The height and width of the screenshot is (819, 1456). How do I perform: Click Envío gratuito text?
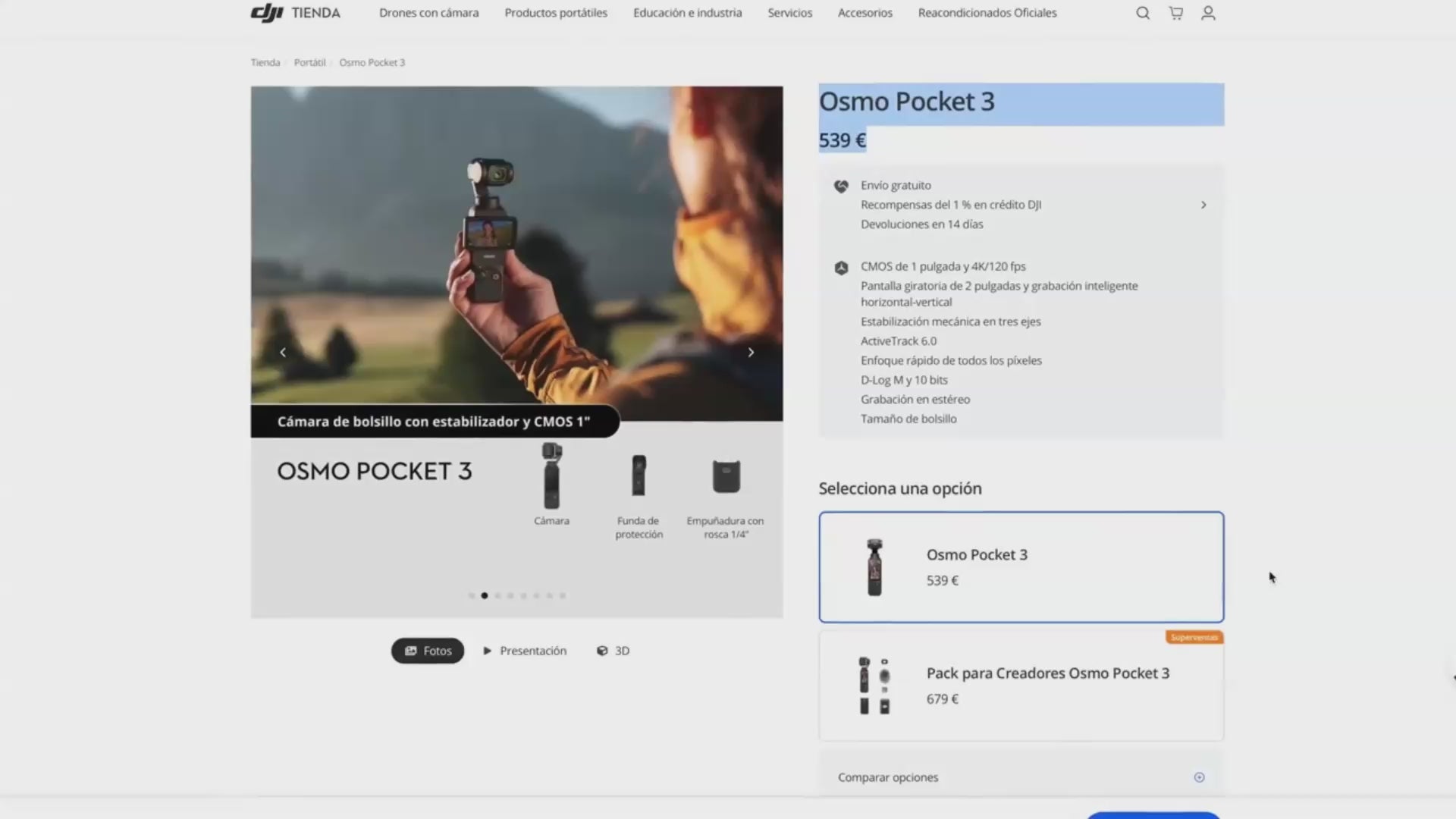pyautogui.click(x=896, y=185)
